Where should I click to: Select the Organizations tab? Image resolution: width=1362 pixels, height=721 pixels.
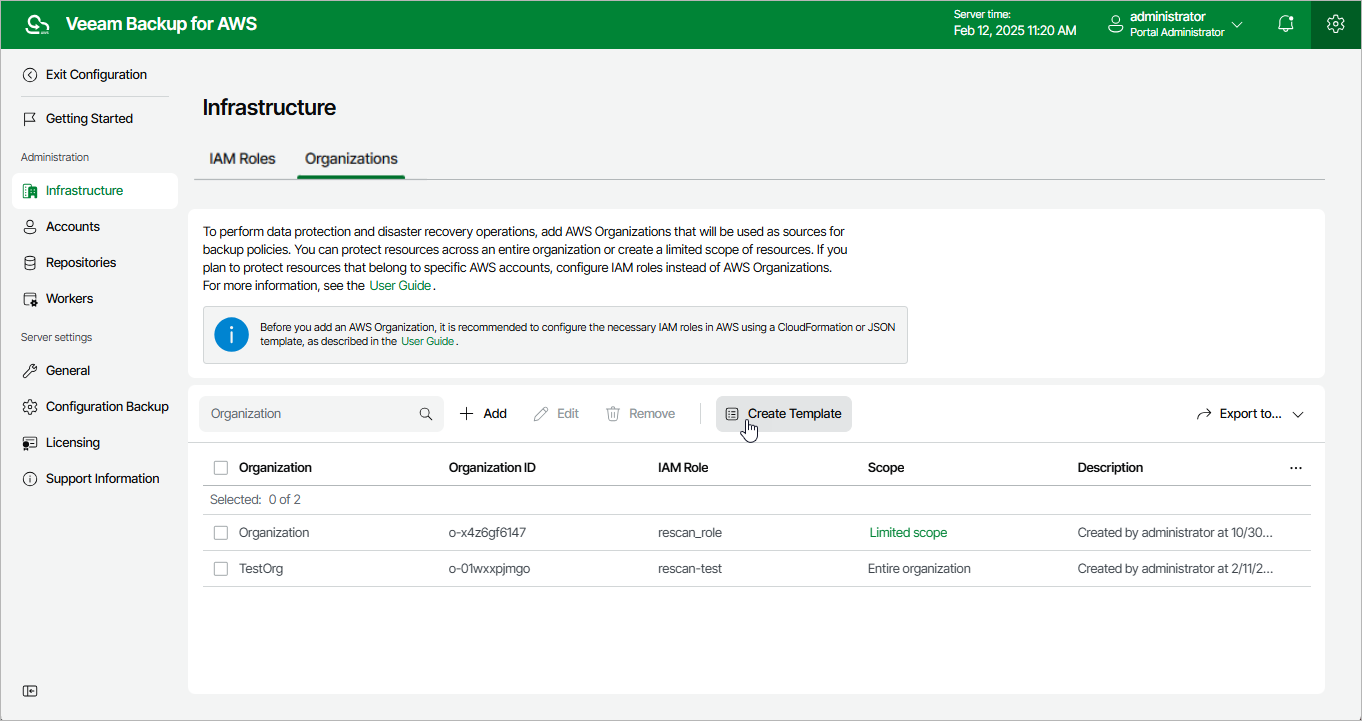(351, 159)
